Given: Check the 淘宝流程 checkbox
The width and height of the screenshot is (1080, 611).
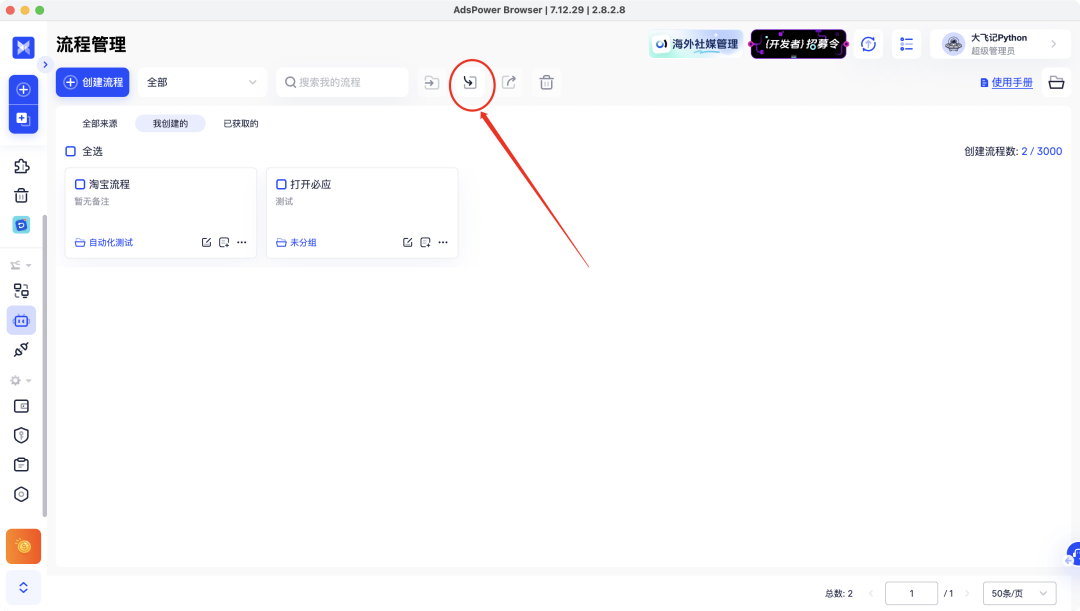Looking at the screenshot, I should [x=80, y=184].
